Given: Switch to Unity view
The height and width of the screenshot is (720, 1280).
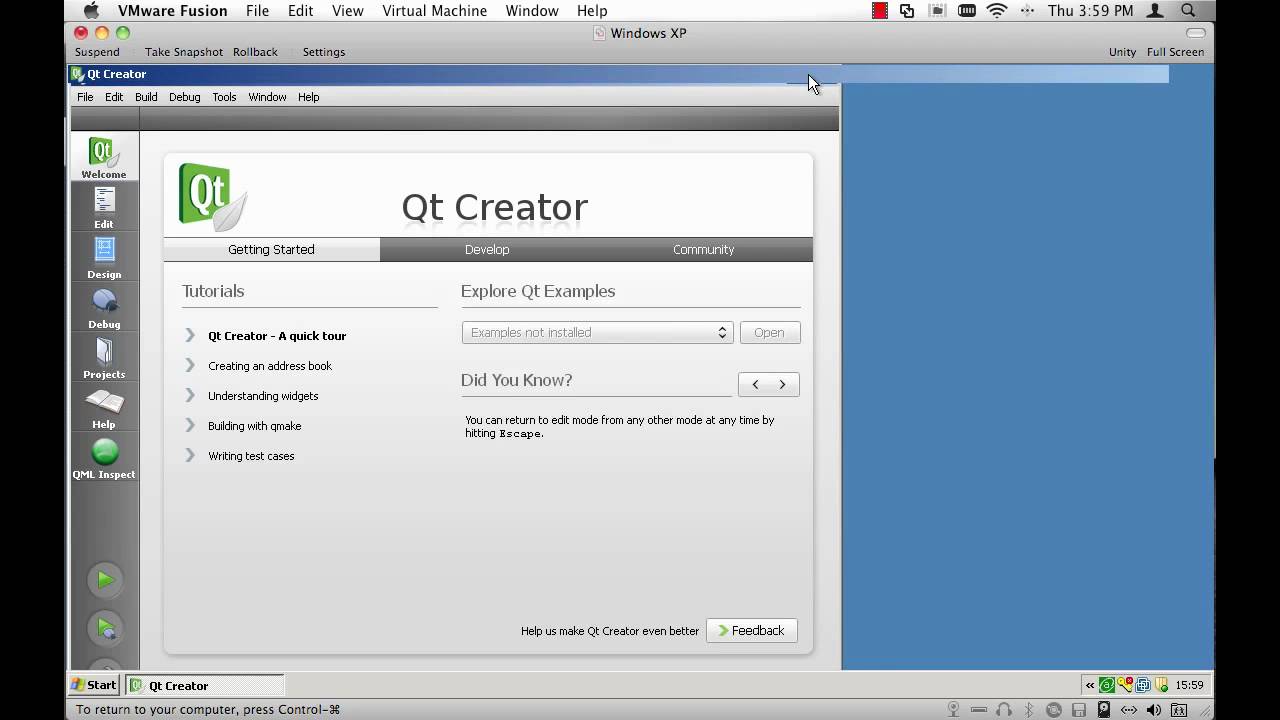Looking at the screenshot, I should [1122, 52].
